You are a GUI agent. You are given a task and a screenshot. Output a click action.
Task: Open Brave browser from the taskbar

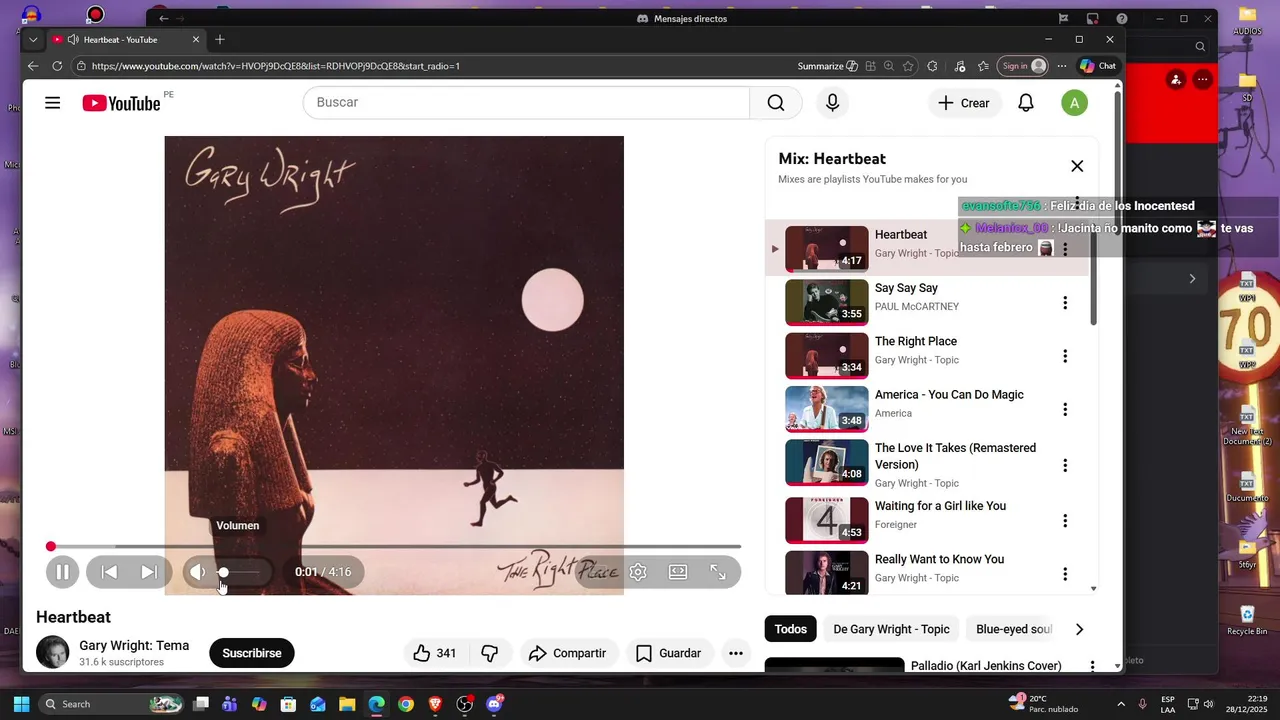[435, 704]
